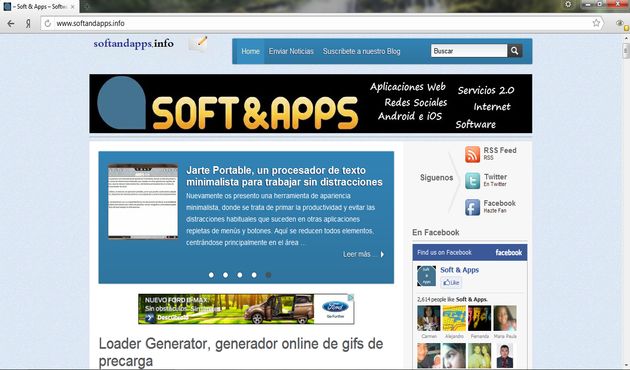Click the Facebook fan photo labeled Fernanda
This screenshot has height=370, width=630.
click(479, 318)
